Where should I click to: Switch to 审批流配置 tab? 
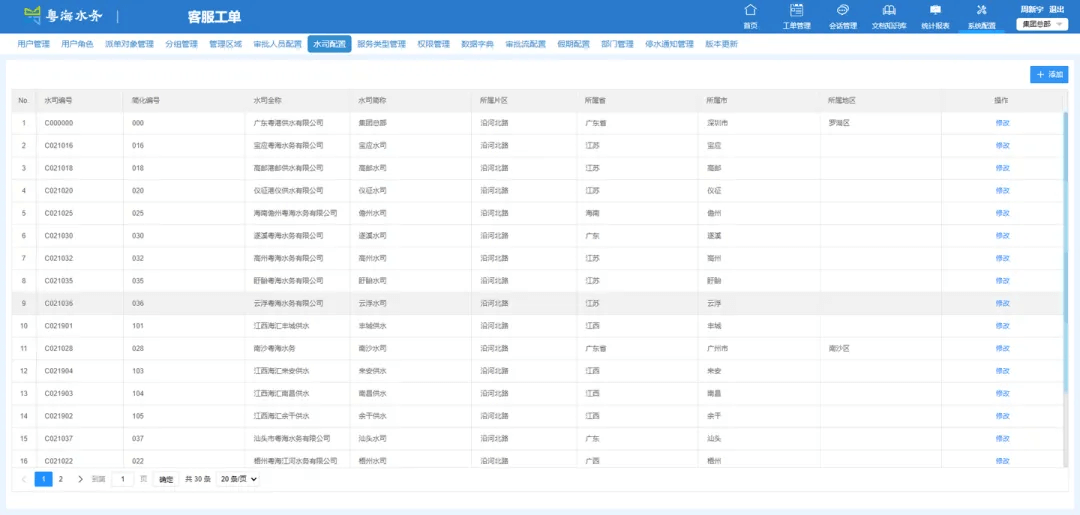[526, 44]
